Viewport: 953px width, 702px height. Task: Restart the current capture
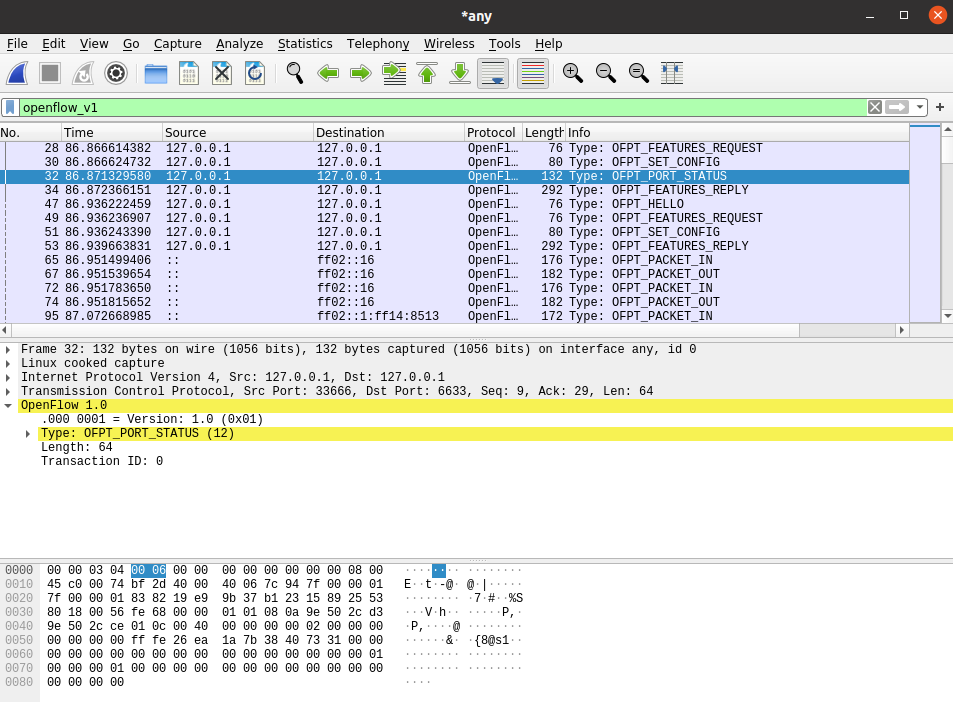click(83, 74)
